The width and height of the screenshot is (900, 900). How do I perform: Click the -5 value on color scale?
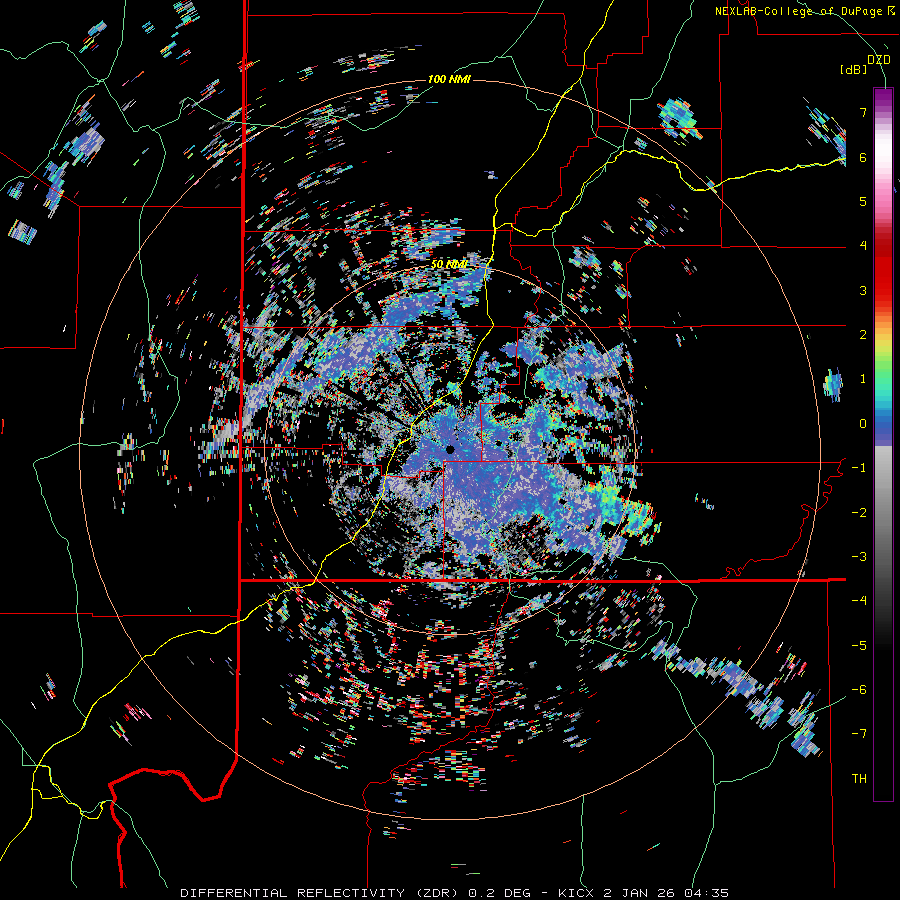click(x=859, y=646)
